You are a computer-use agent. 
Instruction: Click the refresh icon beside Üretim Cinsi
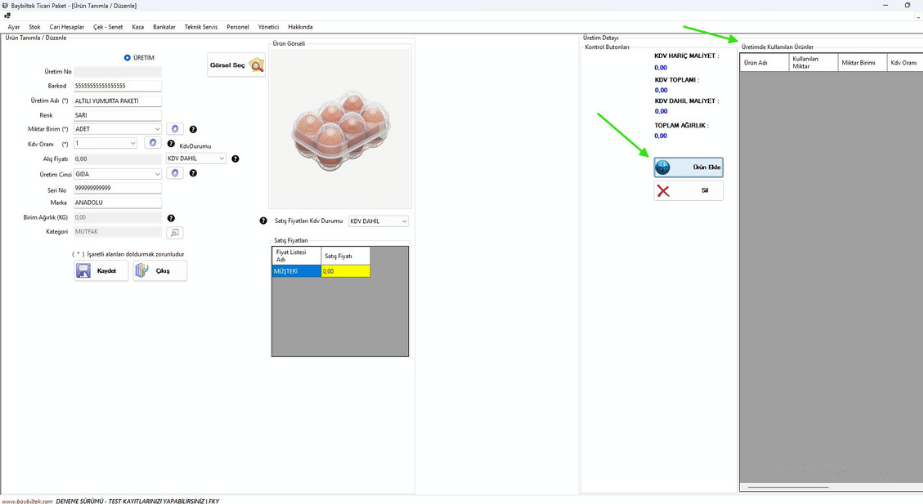pyautogui.click(x=175, y=173)
